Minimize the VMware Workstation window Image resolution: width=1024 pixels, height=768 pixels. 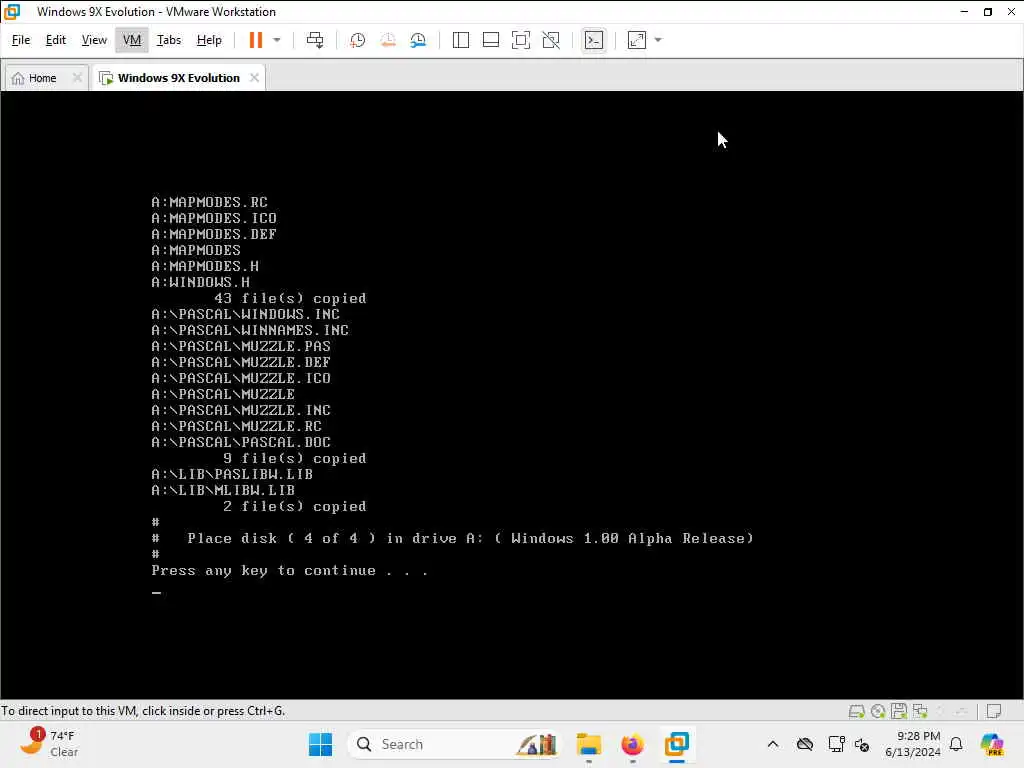(964, 12)
